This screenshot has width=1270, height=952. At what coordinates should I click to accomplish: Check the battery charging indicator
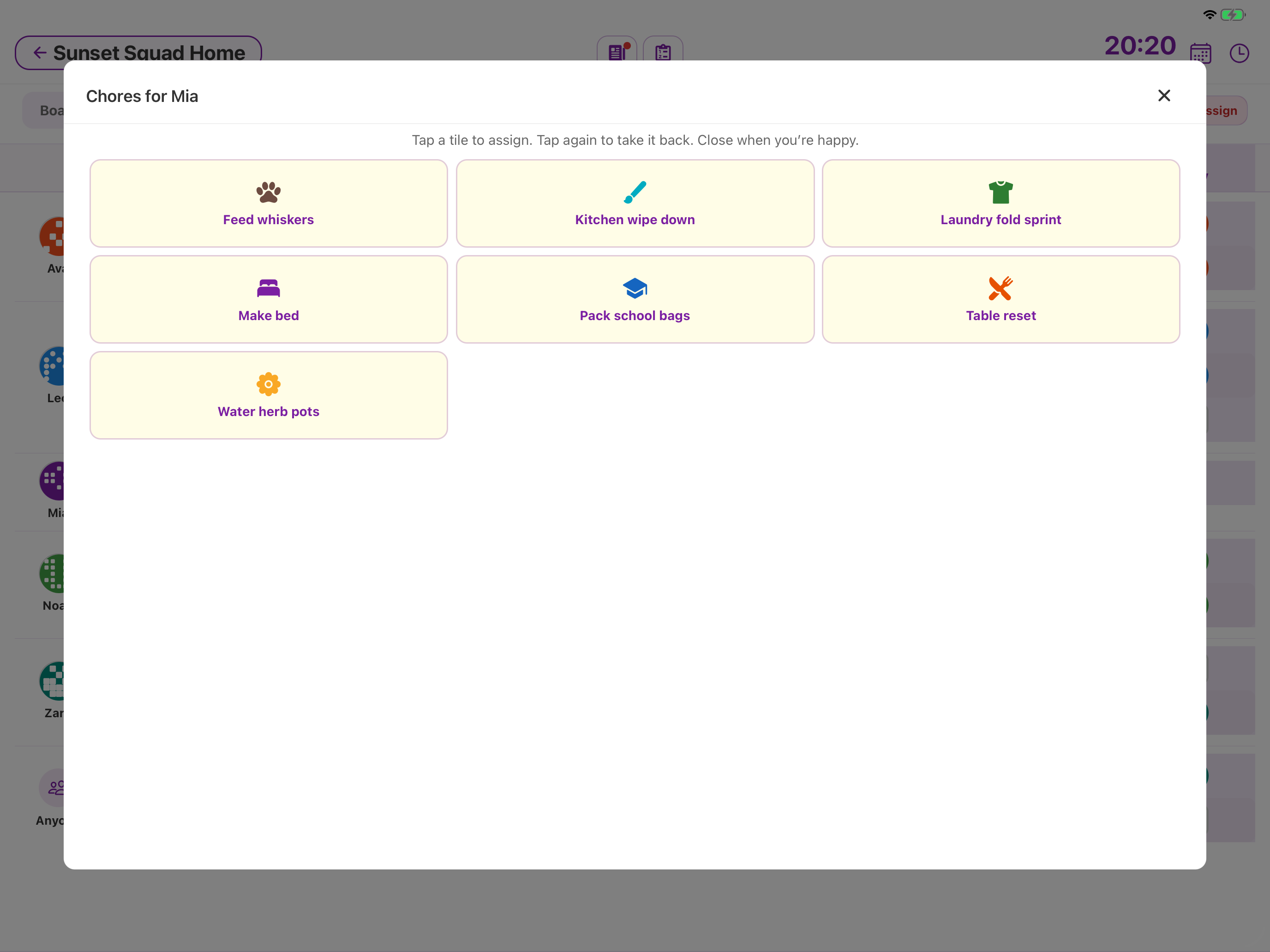[1233, 14]
